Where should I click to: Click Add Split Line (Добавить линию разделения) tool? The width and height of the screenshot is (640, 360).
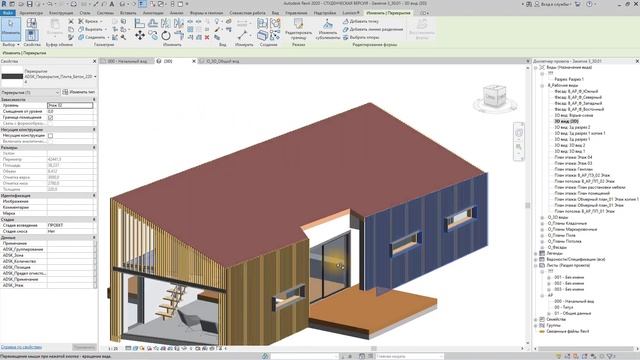373,29
